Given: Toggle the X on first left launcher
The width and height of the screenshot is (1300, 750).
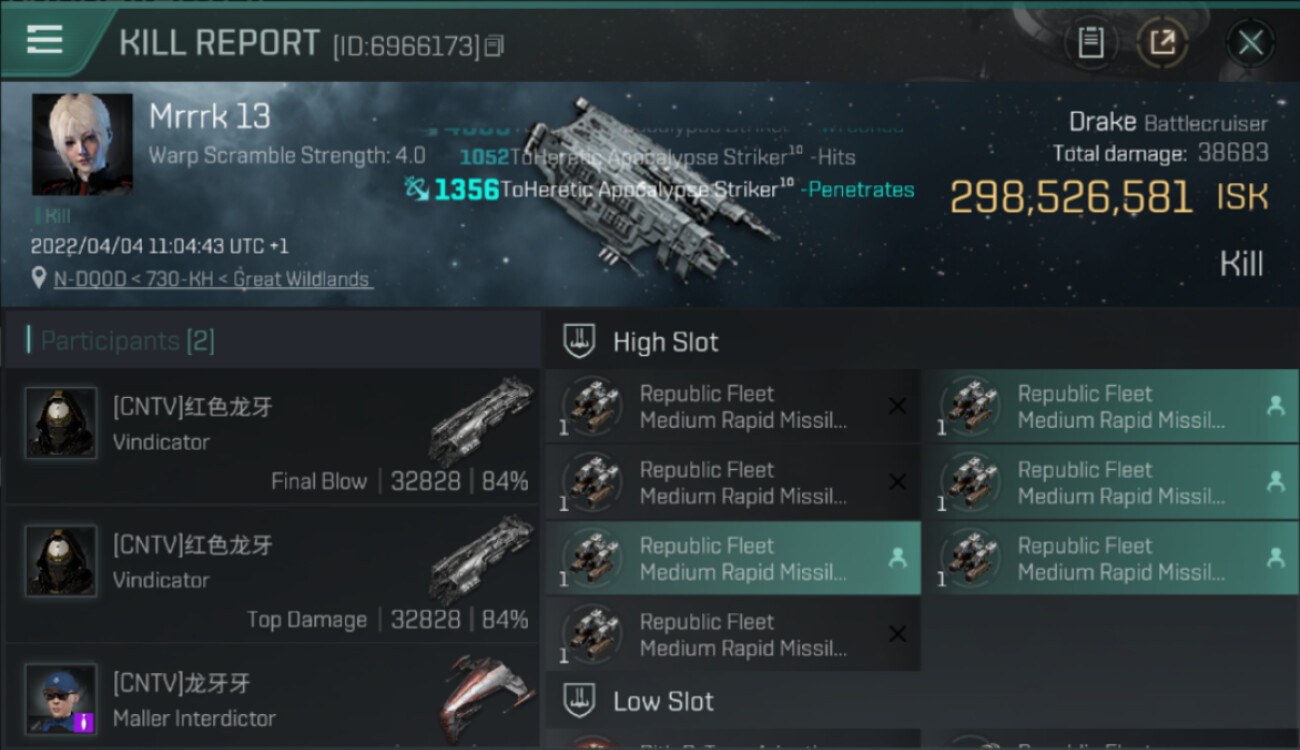Looking at the screenshot, I should (897, 406).
